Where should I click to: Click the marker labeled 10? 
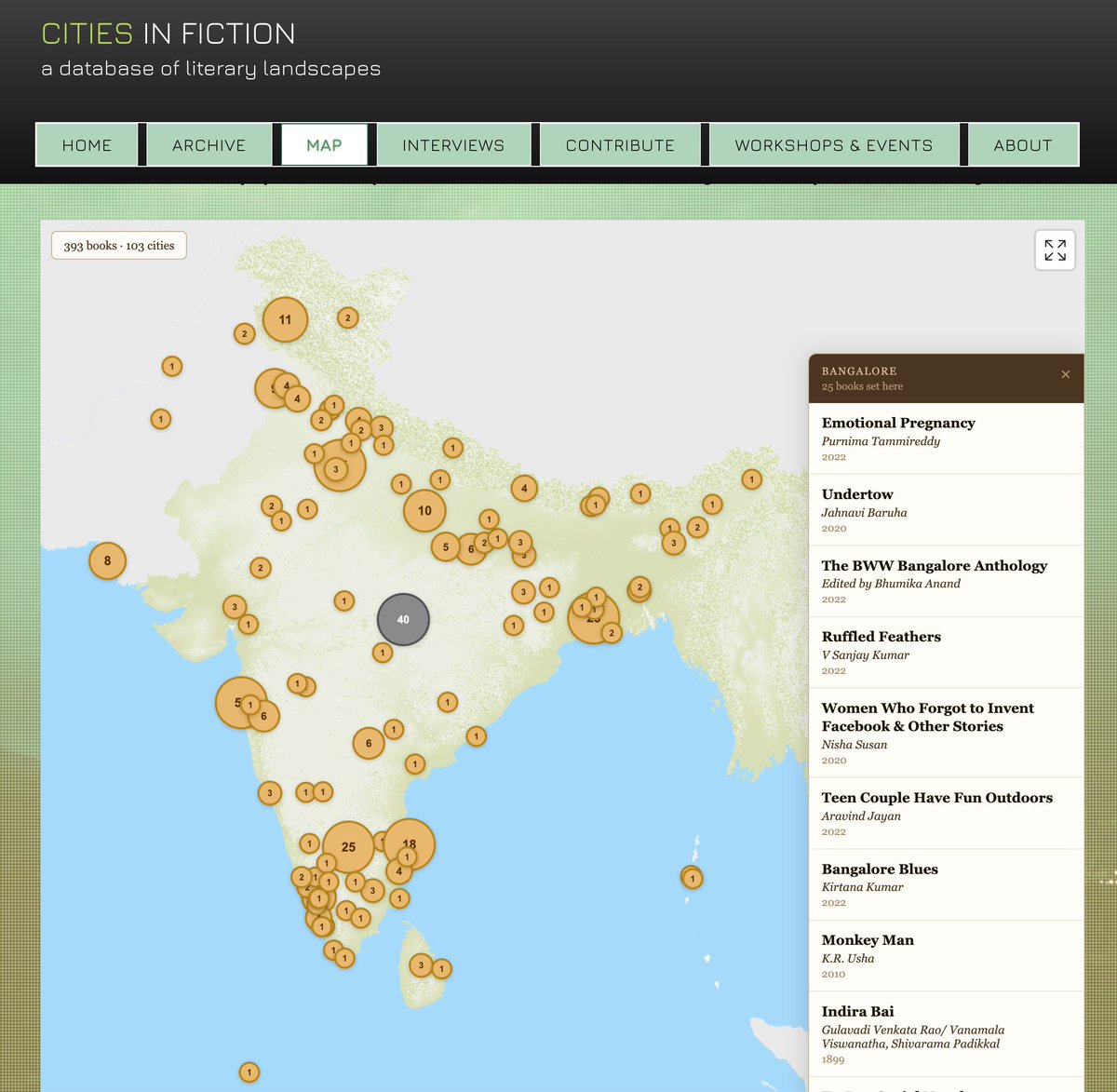tap(424, 510)
